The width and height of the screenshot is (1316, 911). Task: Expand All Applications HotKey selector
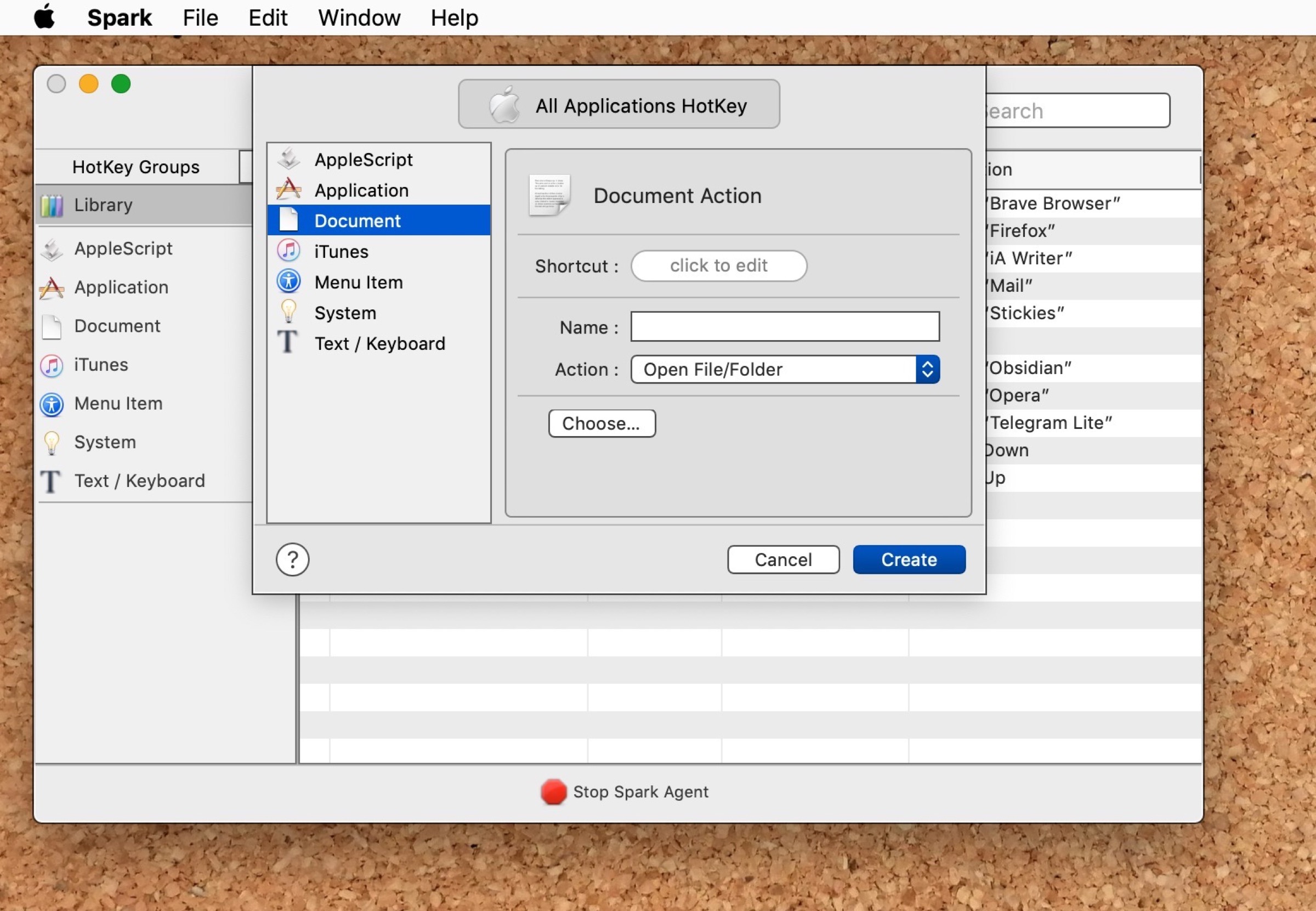(x=619, y=105)
